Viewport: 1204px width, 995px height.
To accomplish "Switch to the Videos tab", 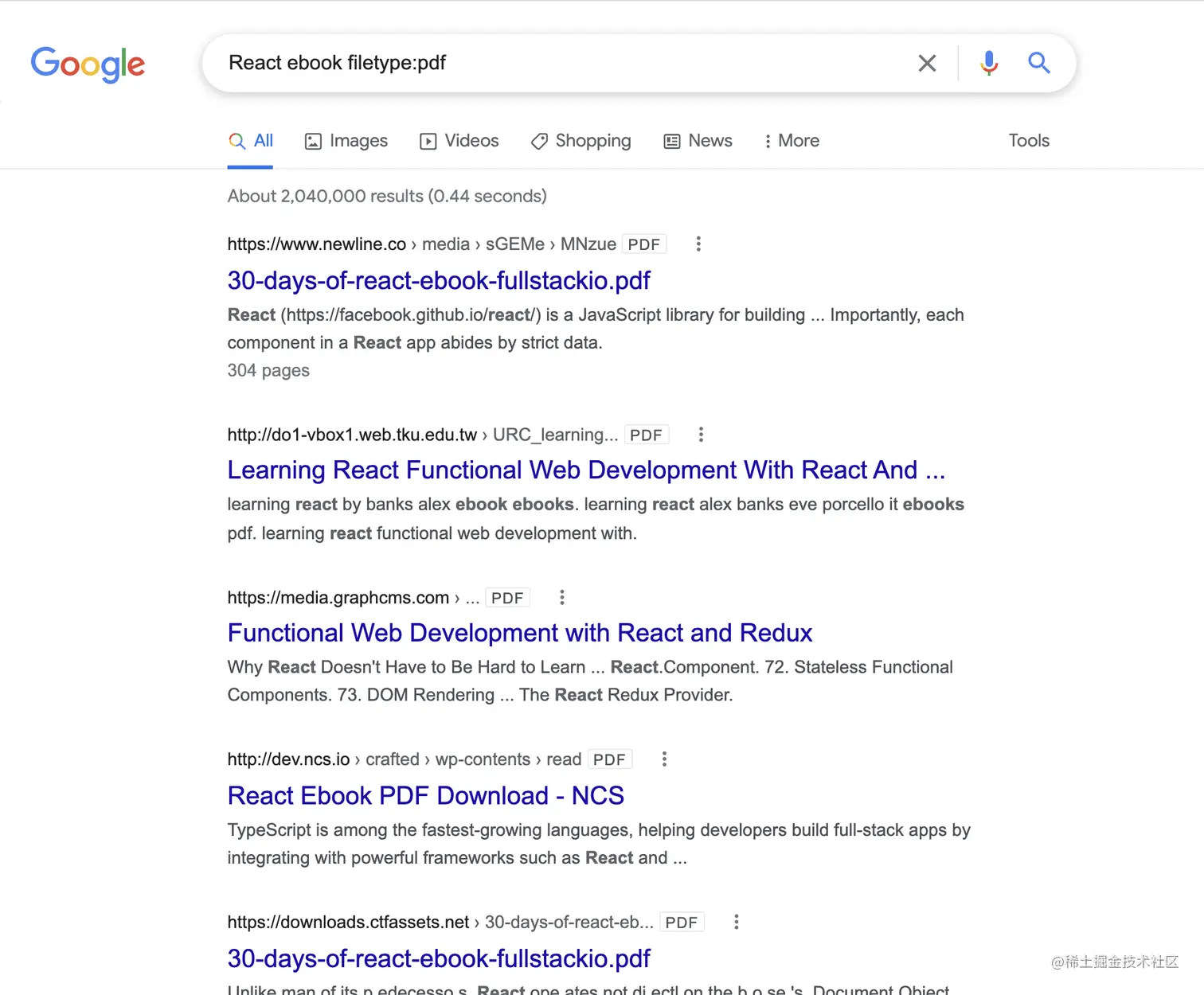I will (x=459, y=141).
